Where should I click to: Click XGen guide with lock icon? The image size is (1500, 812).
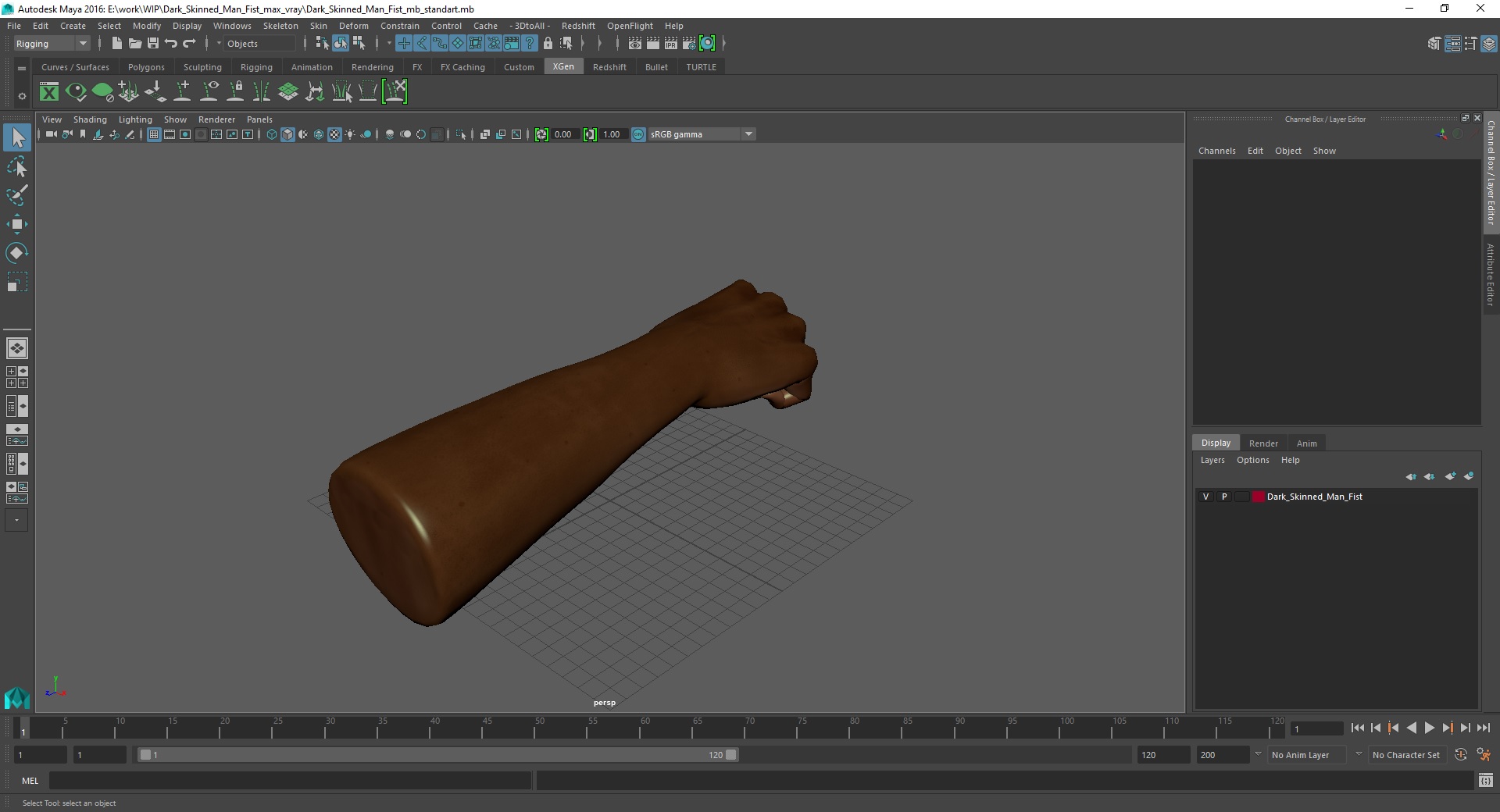click(235, 92)
